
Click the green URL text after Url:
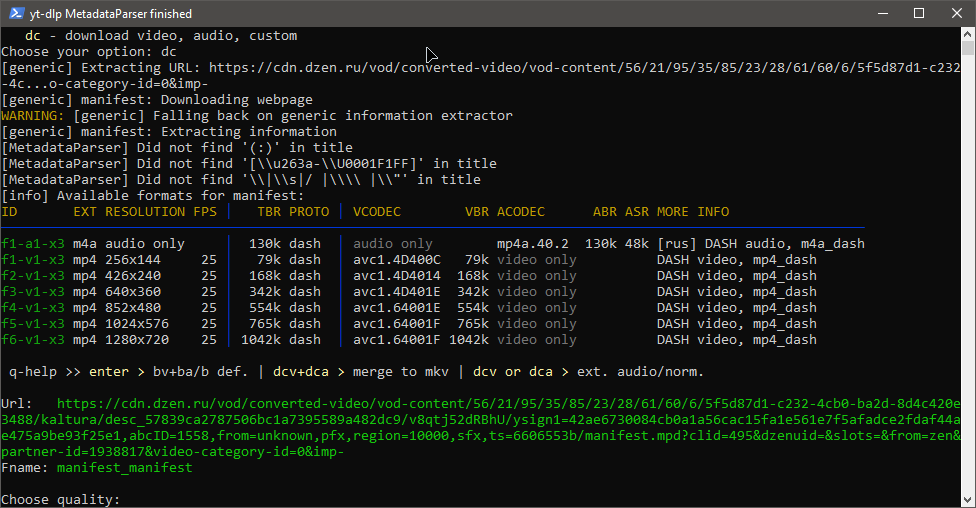481,428
